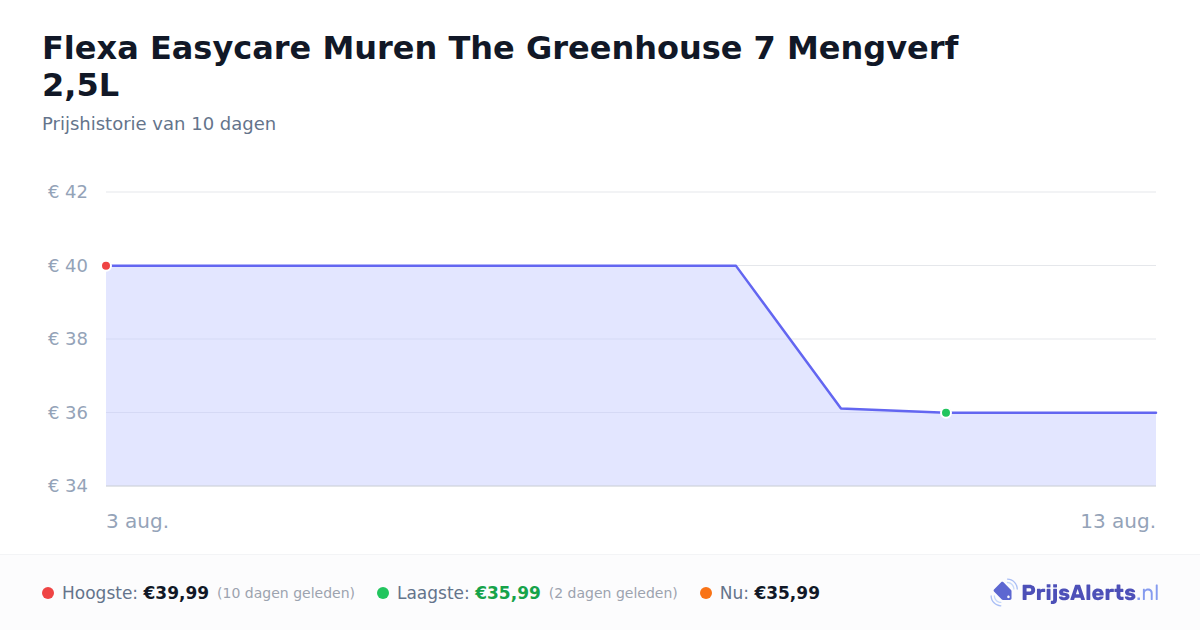This screenshot has width=1200, height=630.
Task: Click the 3 aug. start date label
Action: tap(138, 522)
